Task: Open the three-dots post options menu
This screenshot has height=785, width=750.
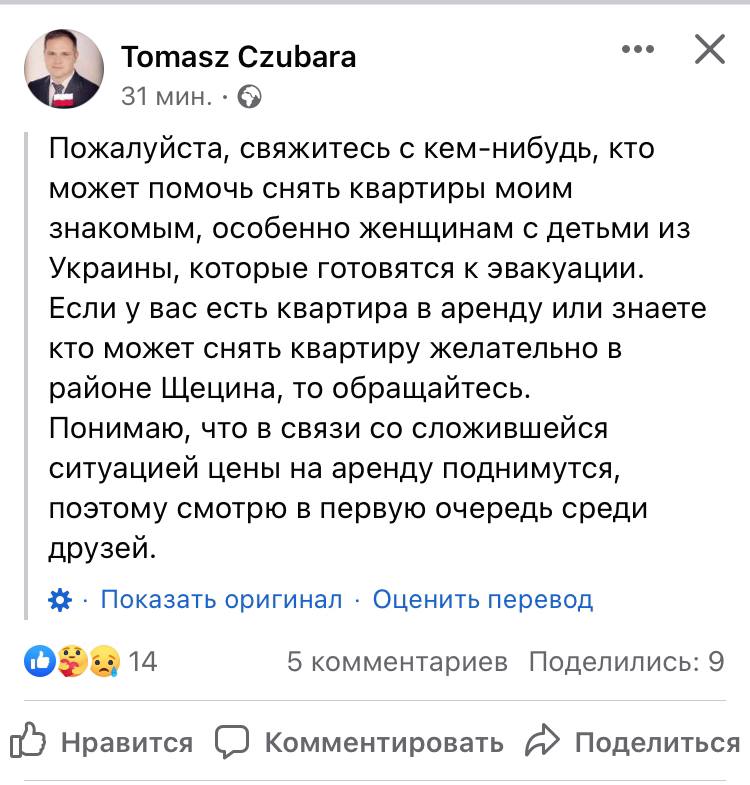Action: 637,49
